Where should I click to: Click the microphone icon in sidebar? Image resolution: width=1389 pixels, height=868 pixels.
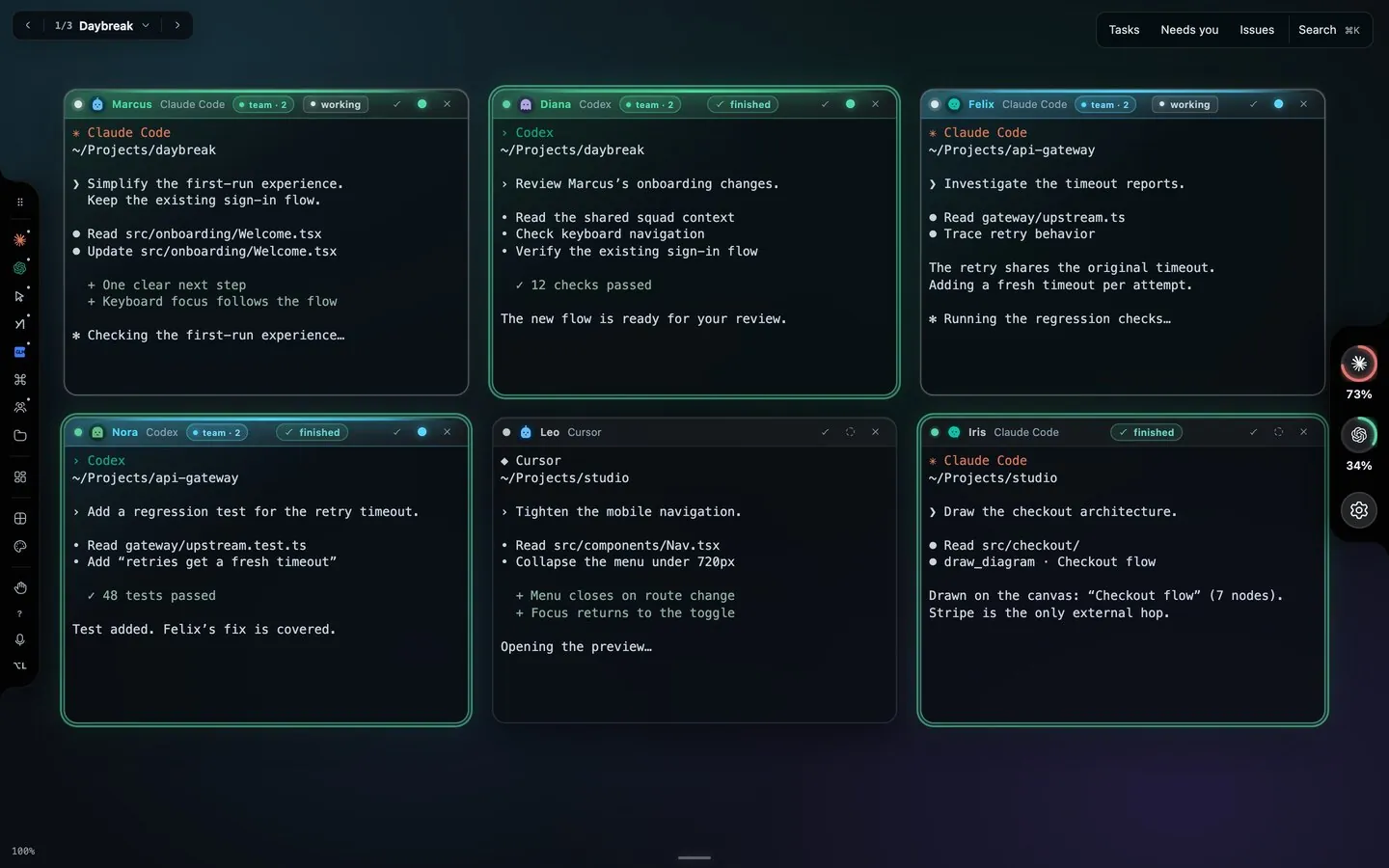19,639
